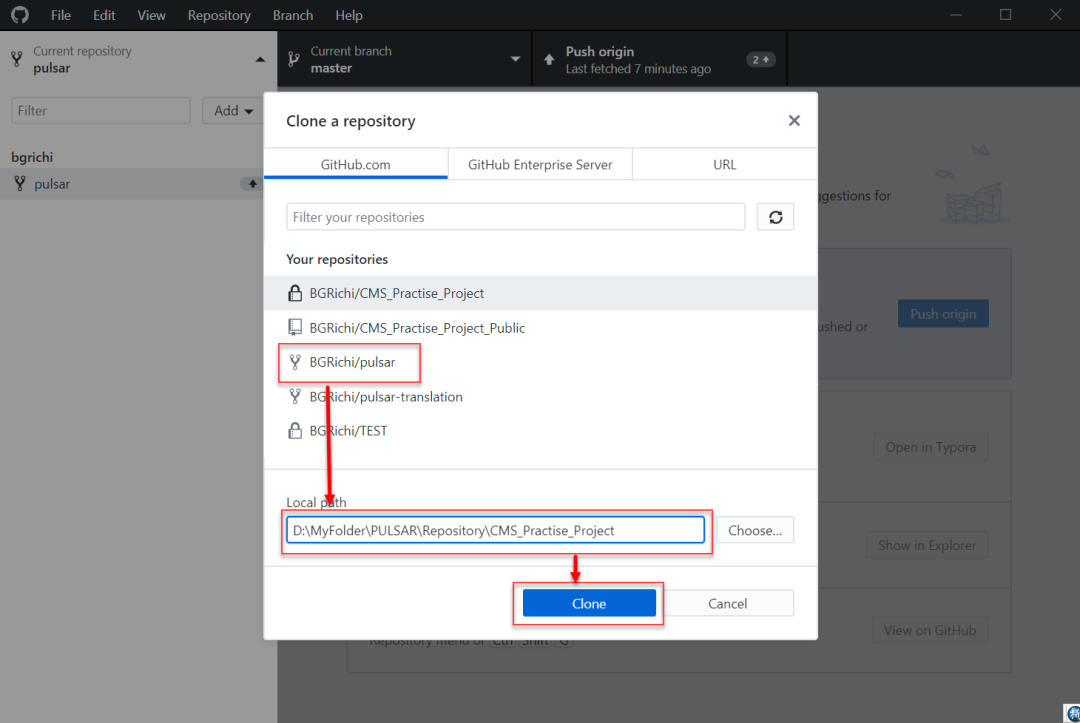Viewport: 1080px width, 723px height.
Task: Switch to the URL tab
Action: (725, 164)
